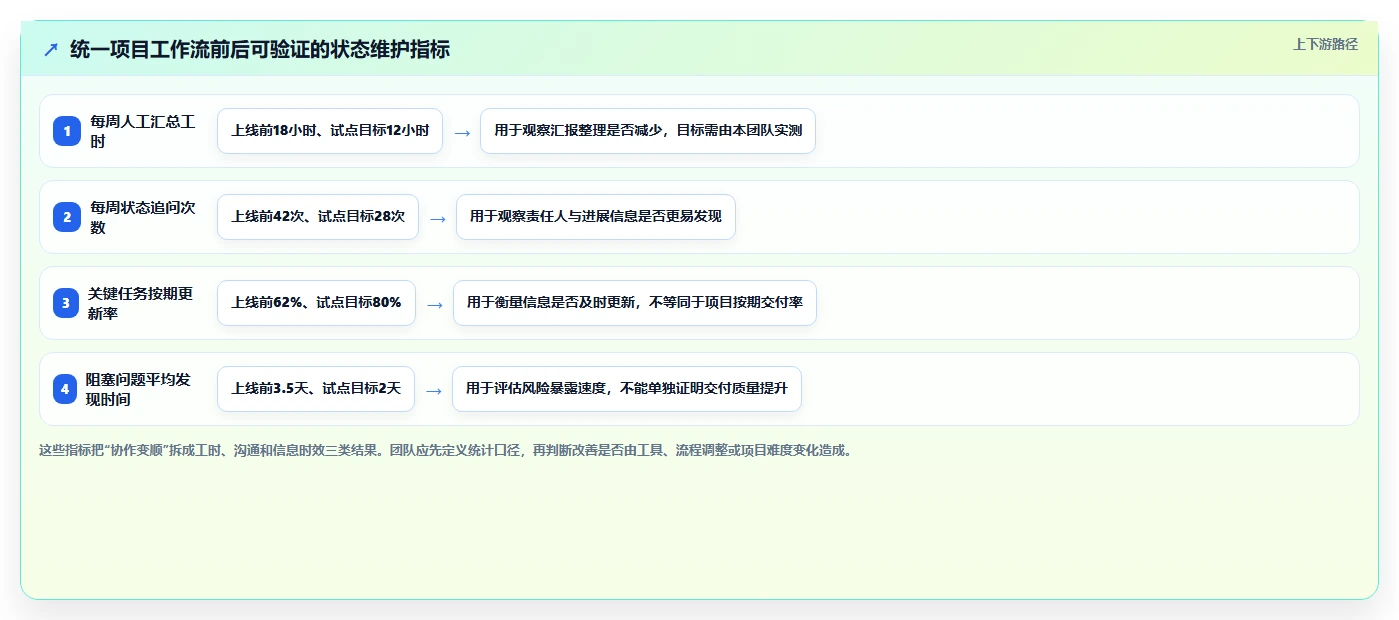Screen dimensions: 1399x620
Task: Click the 用于衡量信息是否及时更新 note box
Action: click(635, 303)
